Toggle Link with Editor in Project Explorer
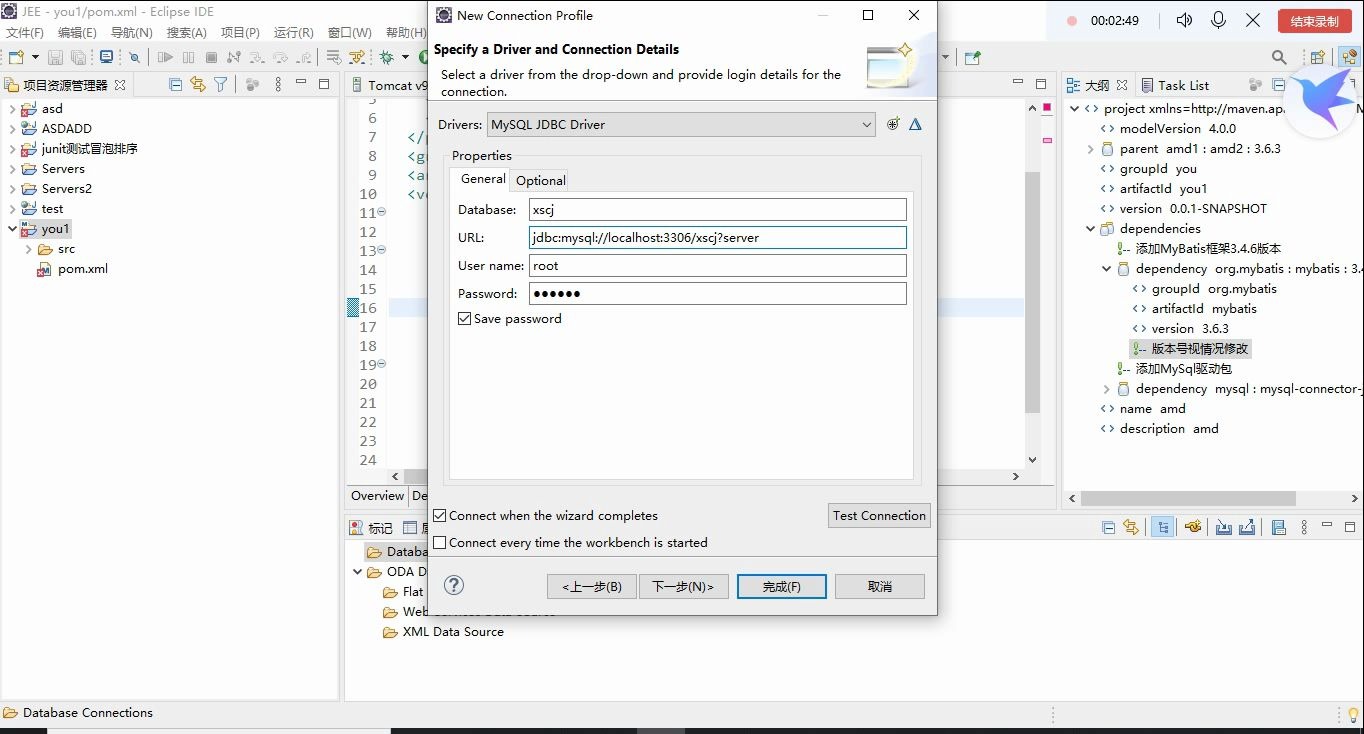 [199, 84]
